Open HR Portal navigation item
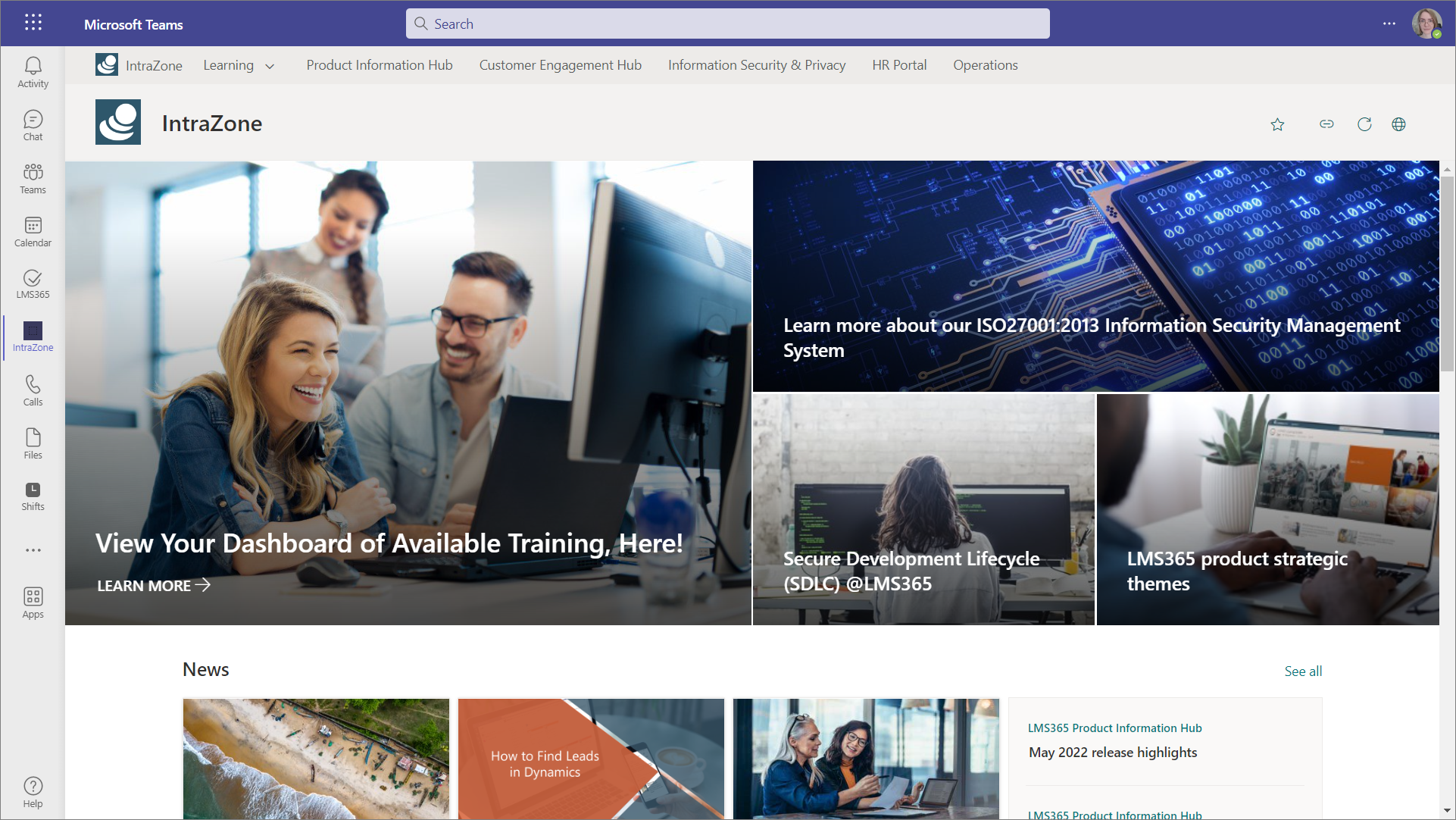Screen dimensions: 1456x820 point(899,65)
